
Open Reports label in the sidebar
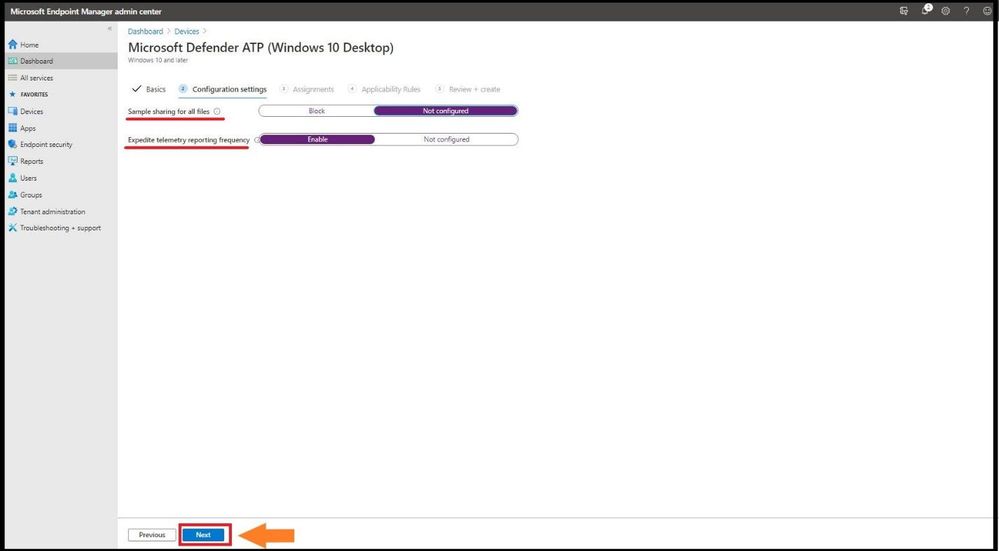coord(32,161)
